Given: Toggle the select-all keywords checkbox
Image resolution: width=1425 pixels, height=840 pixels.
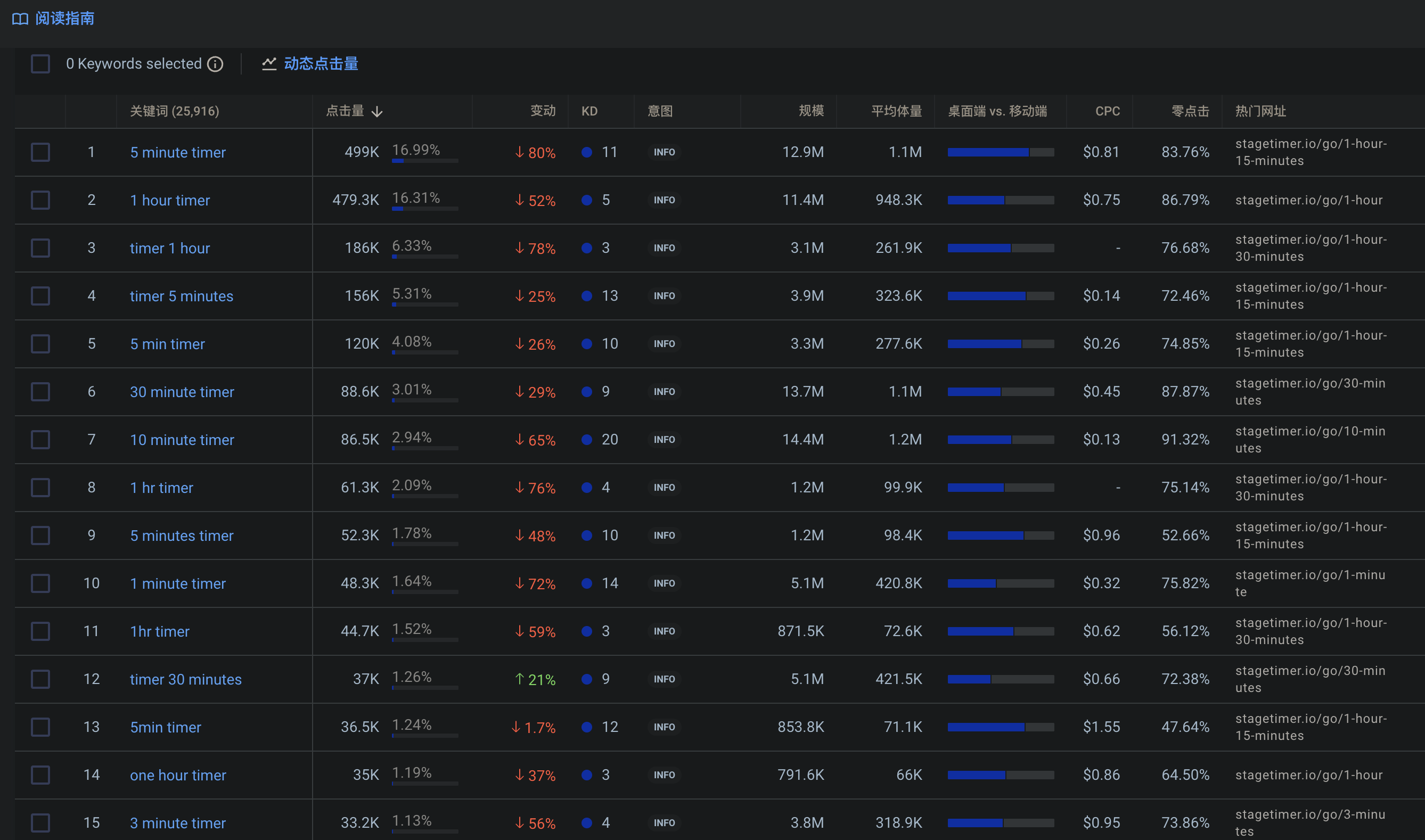Looking at the screenshot, I should pyautogui.click(x=40, y=64).
